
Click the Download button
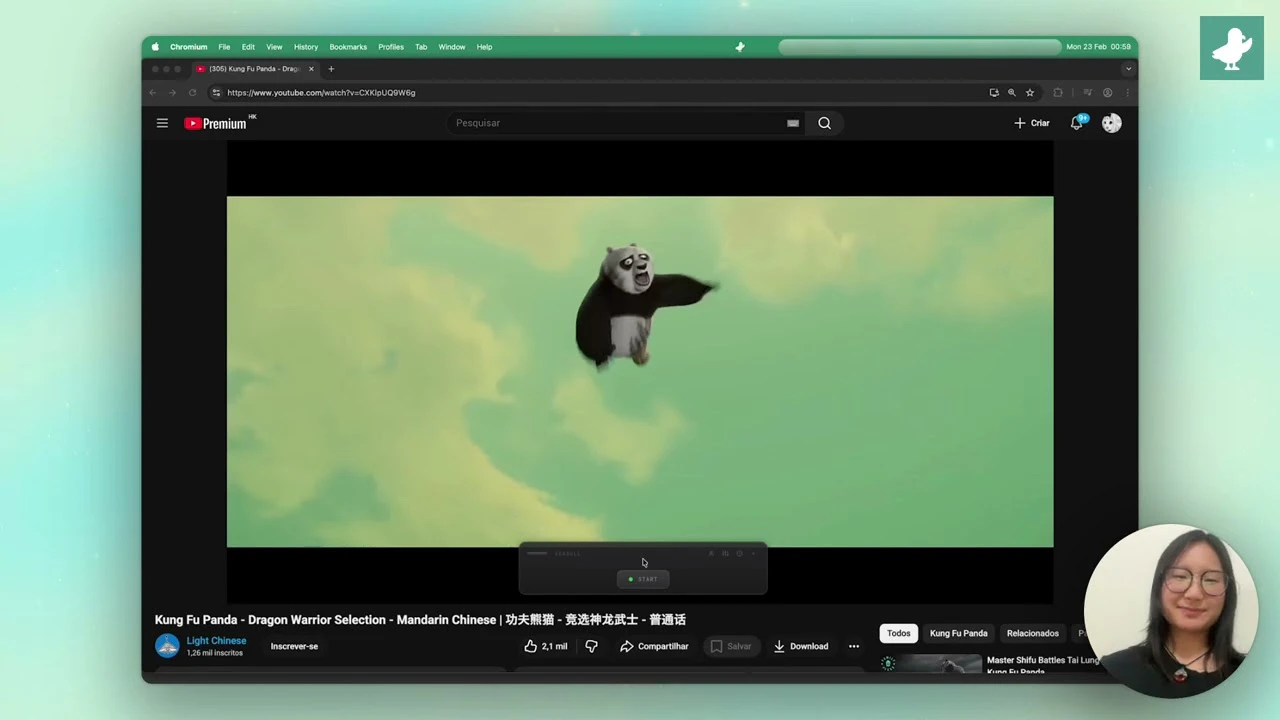[x=801, y=646]
